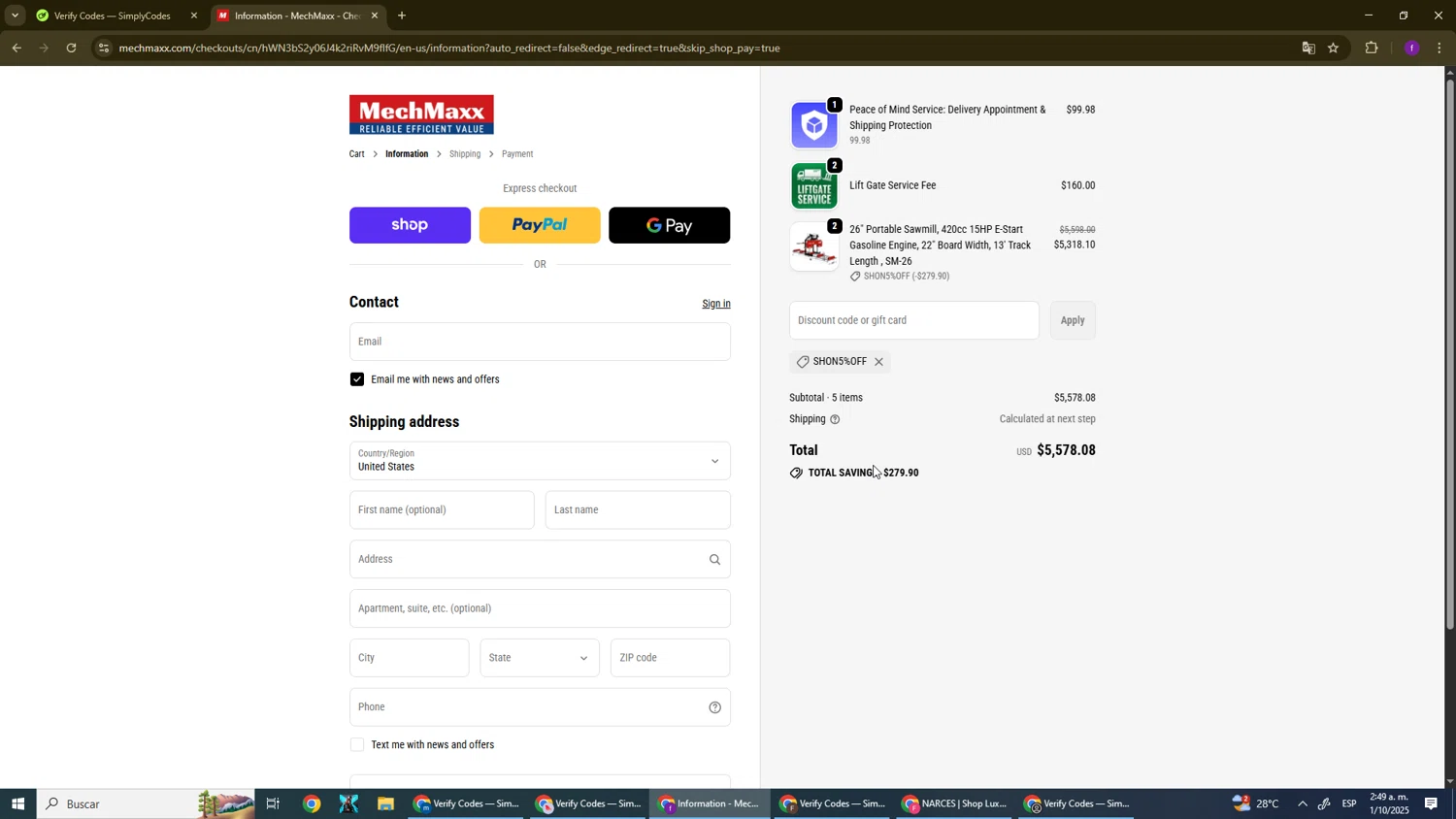Viewport: 1456px width, 819px height.
Task: Click the address bar URL
Action: tap(449, 48)
